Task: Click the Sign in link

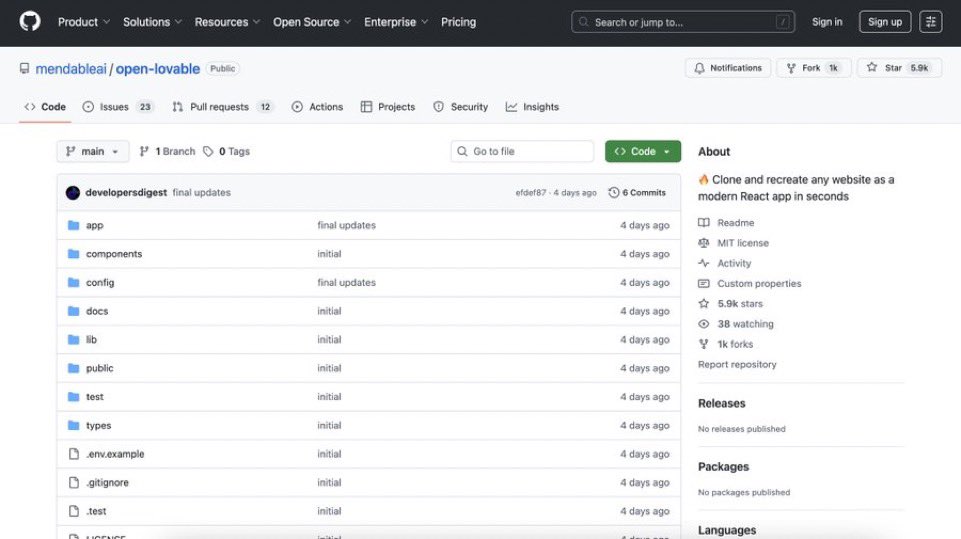Action: (827, 22)
